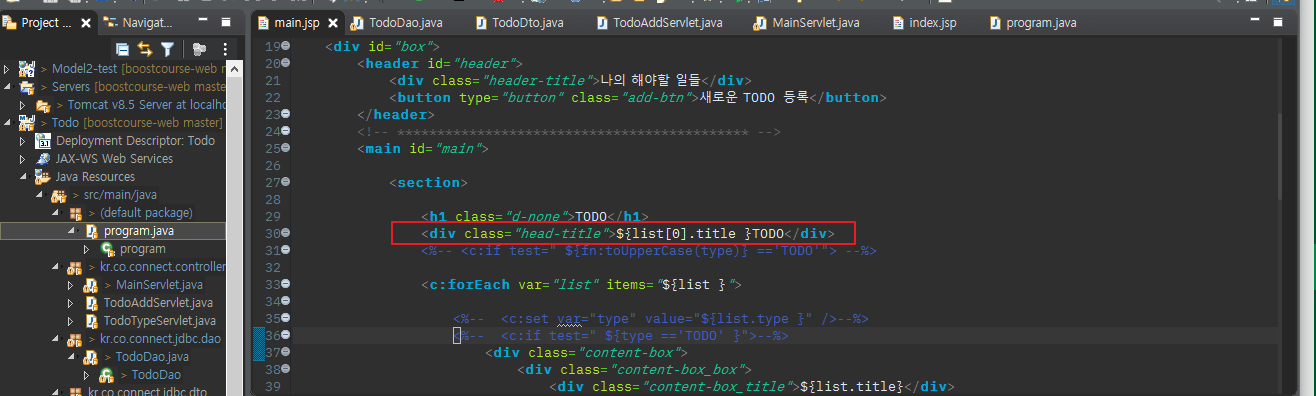Collapse the Java Resources node
The width and height of the screenshot is (1316, 396).
23,177
